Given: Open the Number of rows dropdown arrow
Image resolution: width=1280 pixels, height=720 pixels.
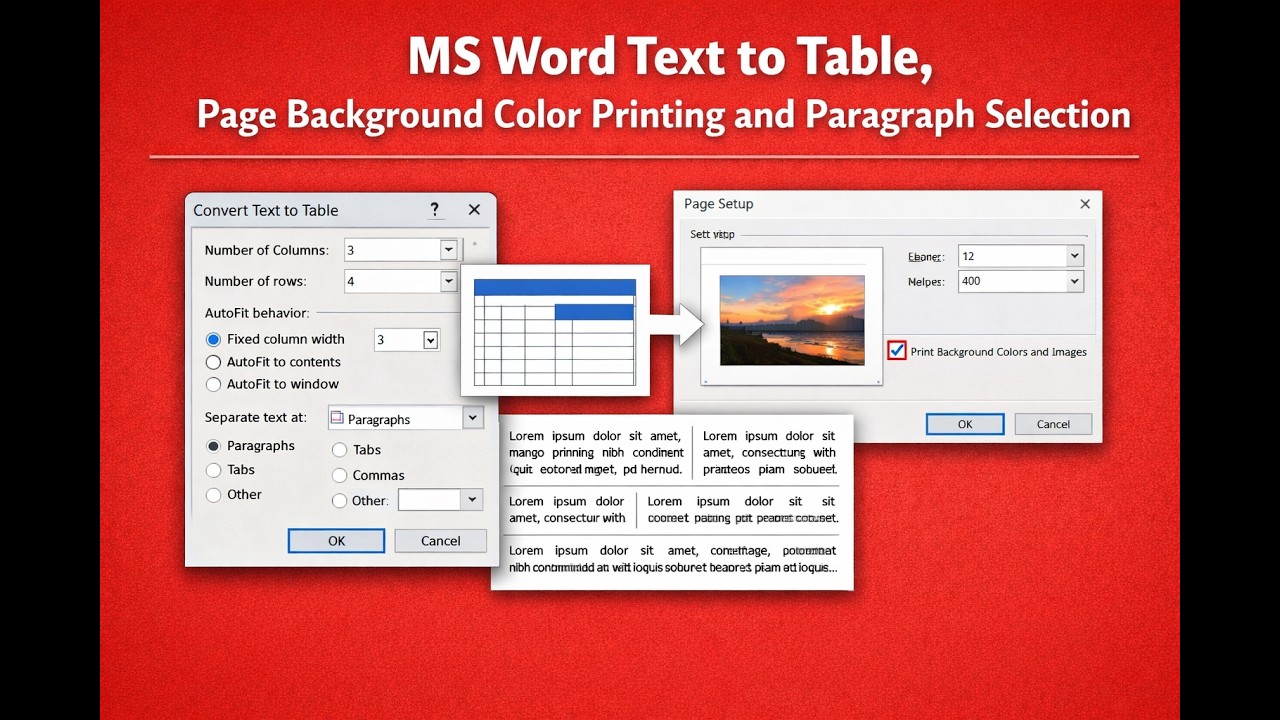Looking at the screenshot, I should (448, 281).
